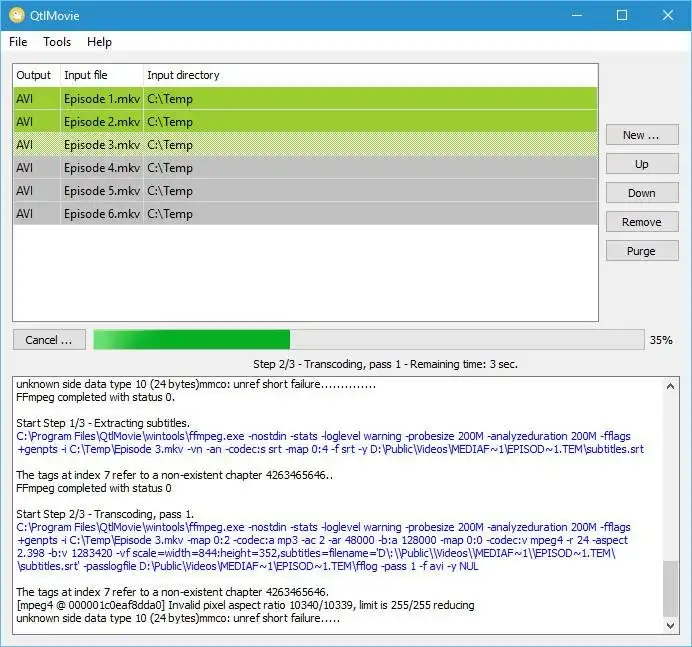
Task: Select the Episode 6.mkv row
Action: (305, 214)
